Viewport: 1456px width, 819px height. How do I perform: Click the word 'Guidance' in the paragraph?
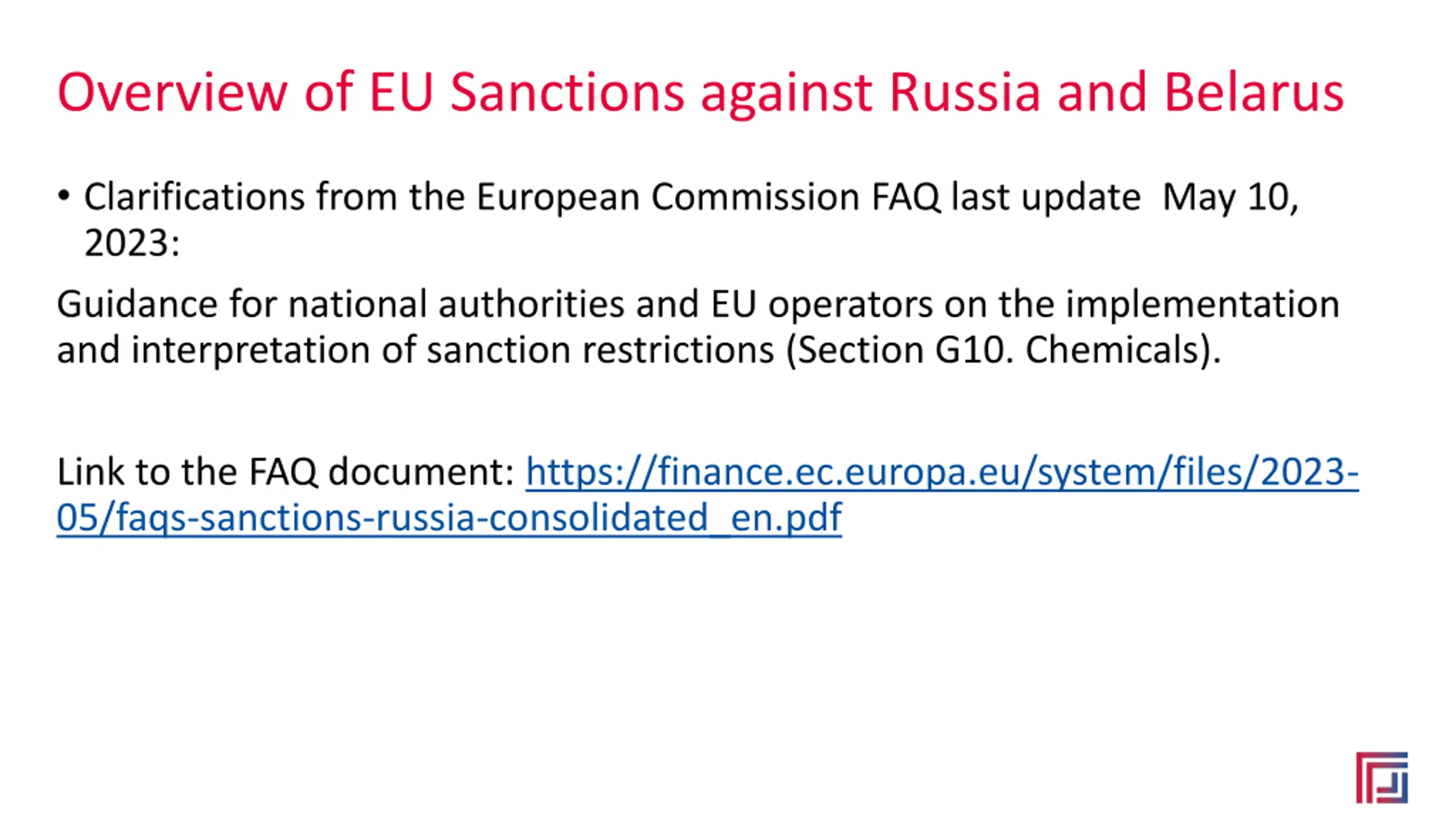(x=136, y=304)
